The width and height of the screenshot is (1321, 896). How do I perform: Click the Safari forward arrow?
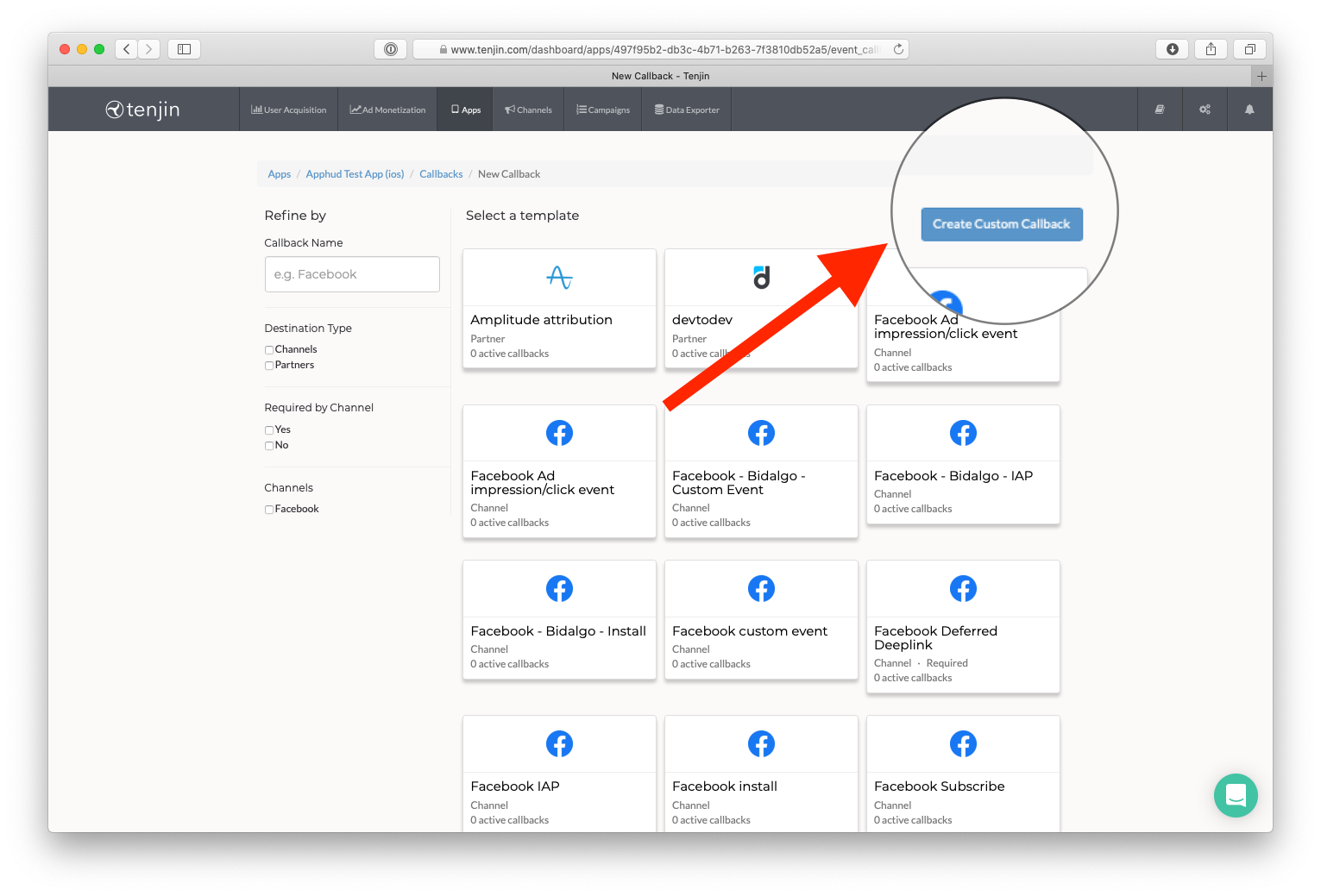tap(149, 49)
